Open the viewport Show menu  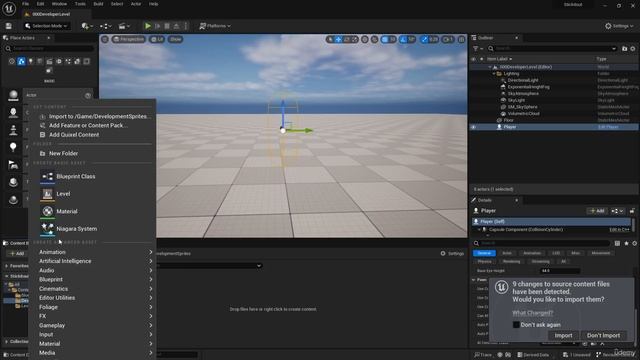tap(176, 39)
